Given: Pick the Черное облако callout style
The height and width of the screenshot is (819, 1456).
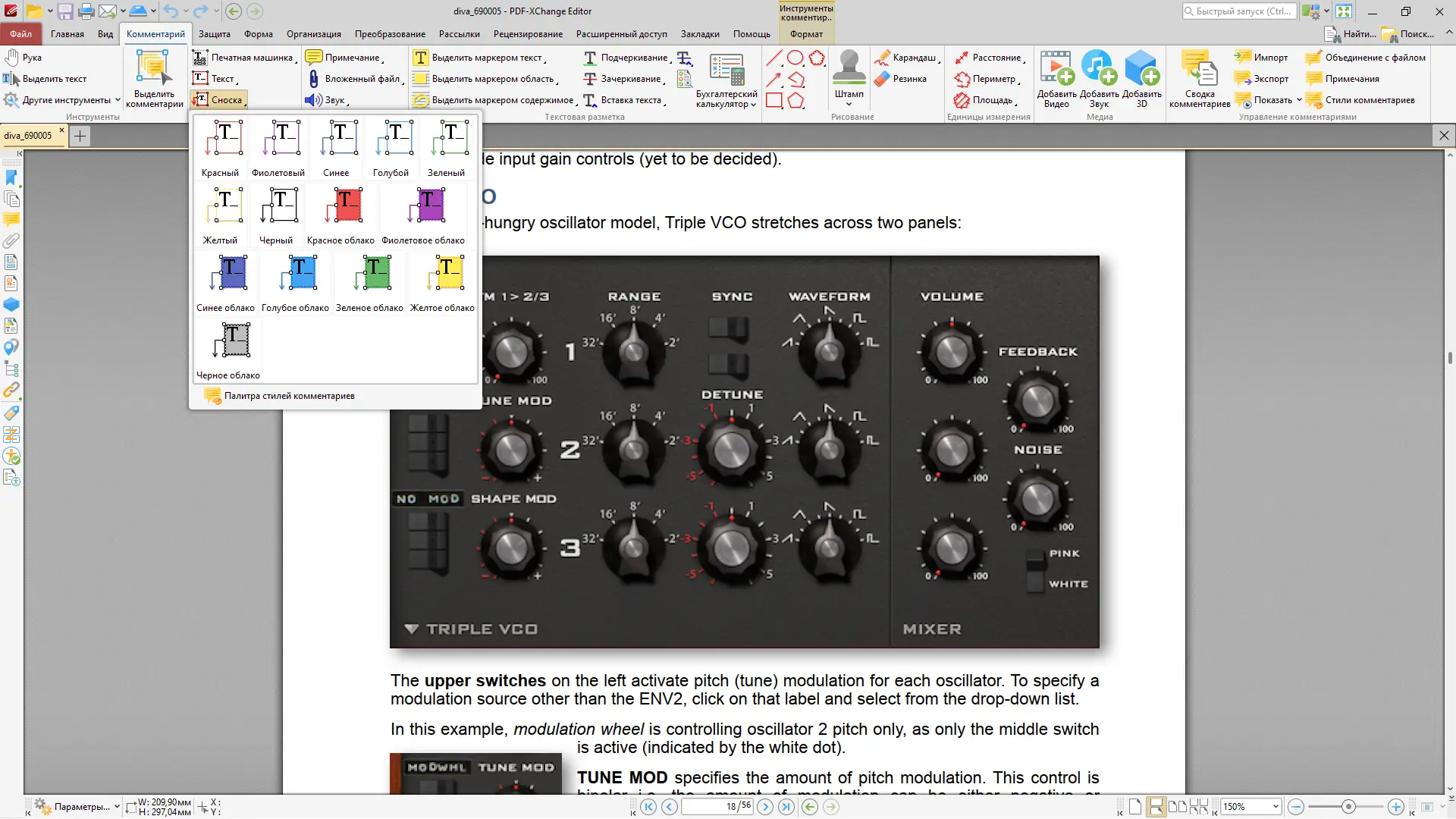Looking at the screenshot, I should (228, 350).
